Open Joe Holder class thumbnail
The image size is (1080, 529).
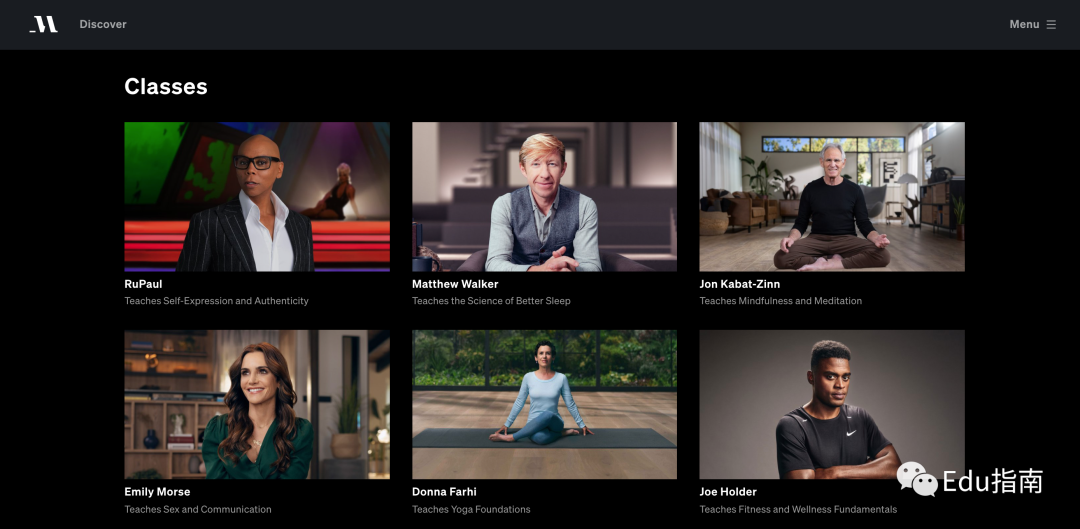832,404
